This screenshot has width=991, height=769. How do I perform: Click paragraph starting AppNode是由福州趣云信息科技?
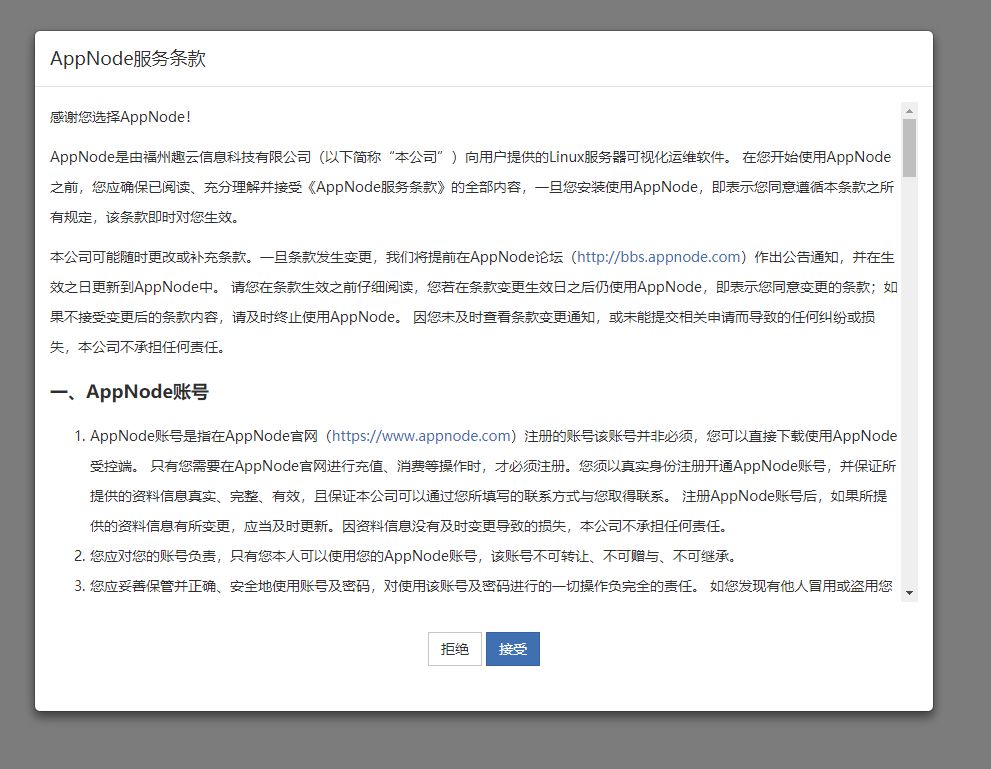(x=300, y=187)
